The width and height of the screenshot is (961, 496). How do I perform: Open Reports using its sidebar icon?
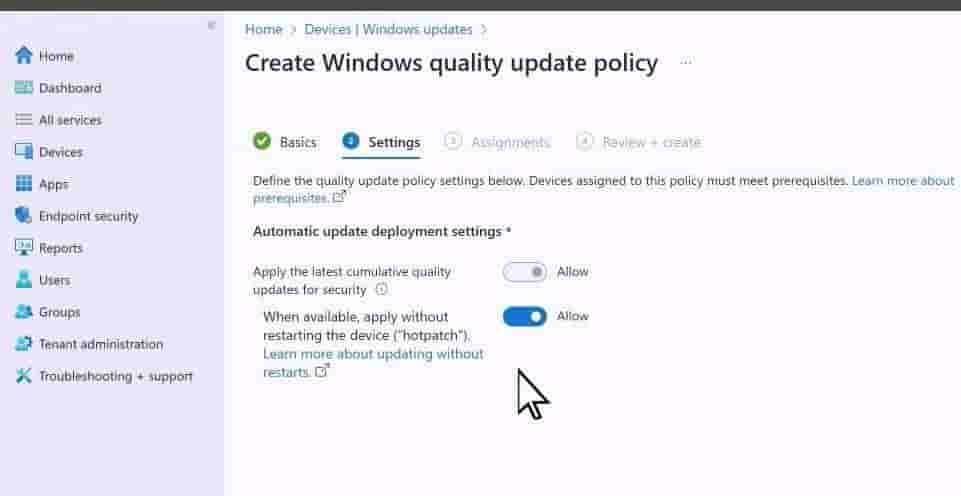pos(23,247)
